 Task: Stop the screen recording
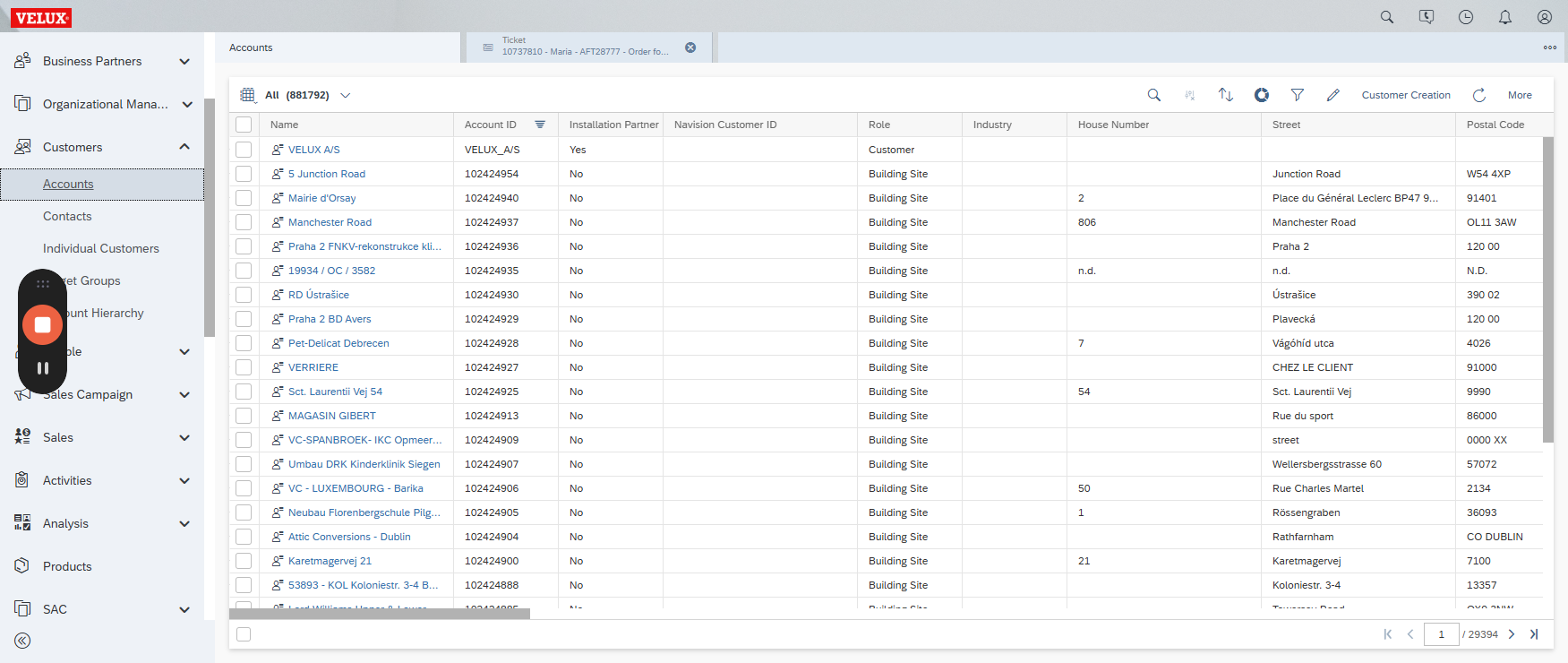click(42, 324)
